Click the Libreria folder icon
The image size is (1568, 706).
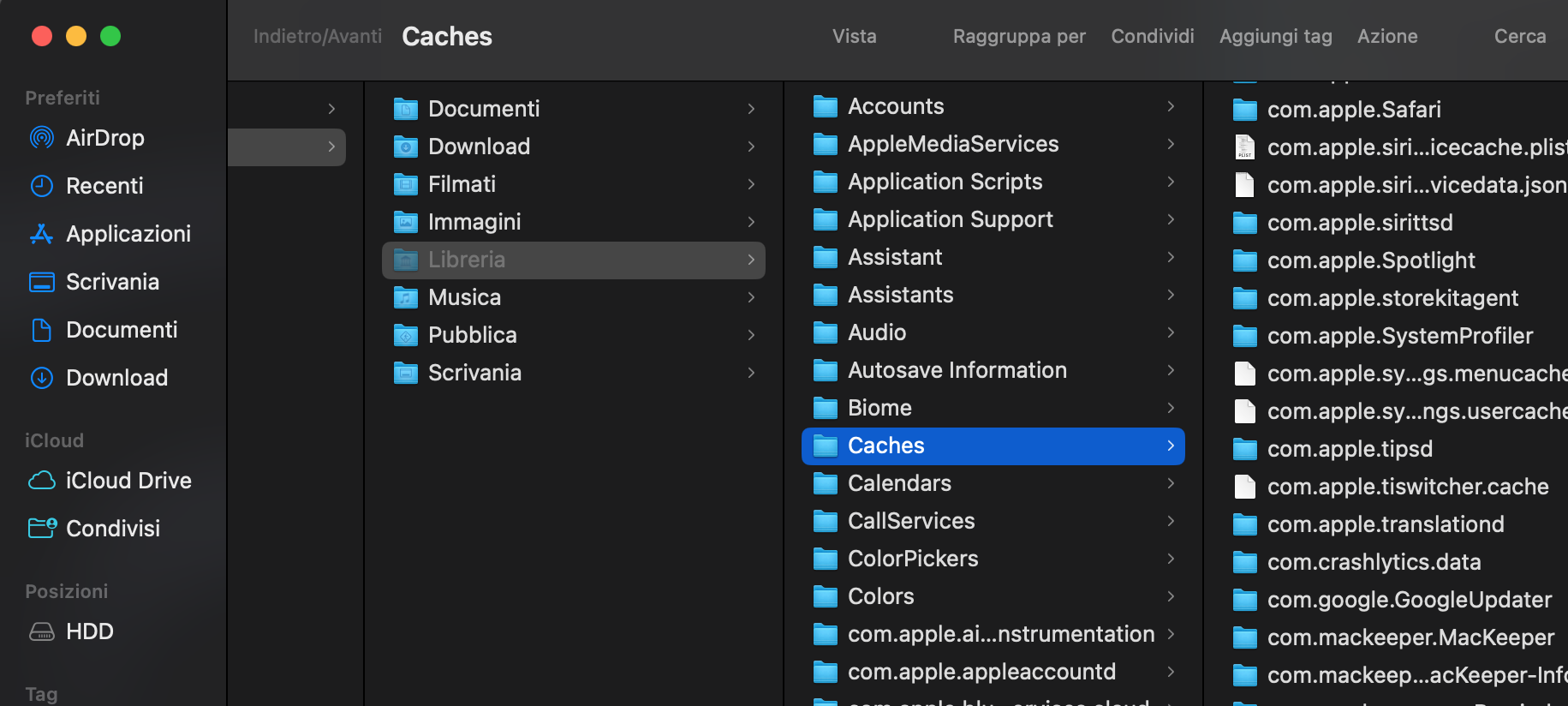point(405,260)
